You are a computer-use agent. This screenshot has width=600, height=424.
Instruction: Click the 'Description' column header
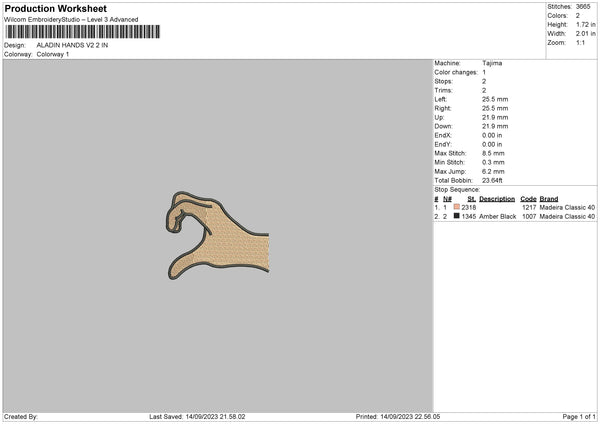497,199
